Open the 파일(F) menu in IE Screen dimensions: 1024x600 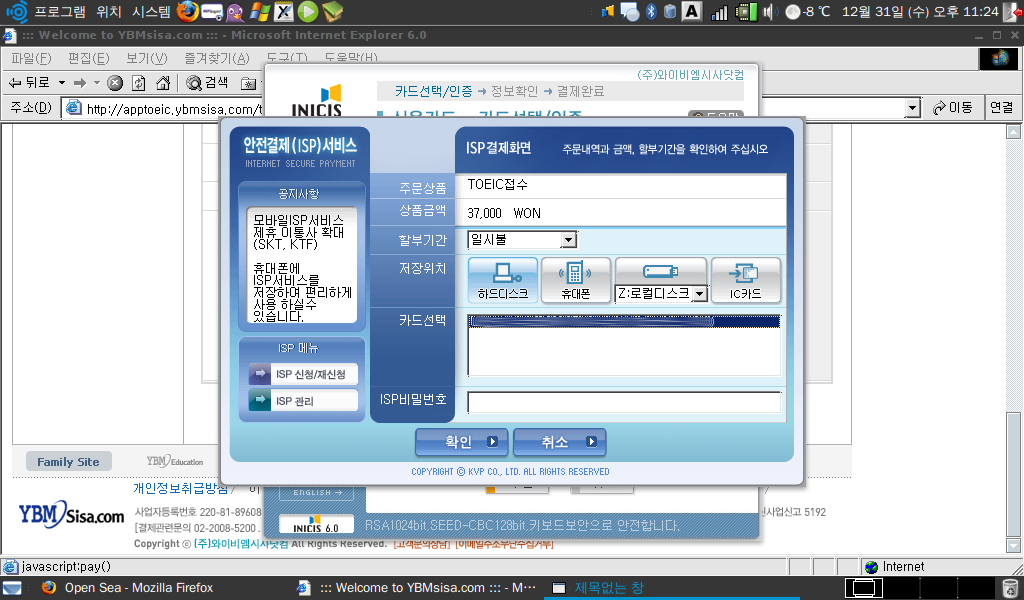(x=31, y=59)
